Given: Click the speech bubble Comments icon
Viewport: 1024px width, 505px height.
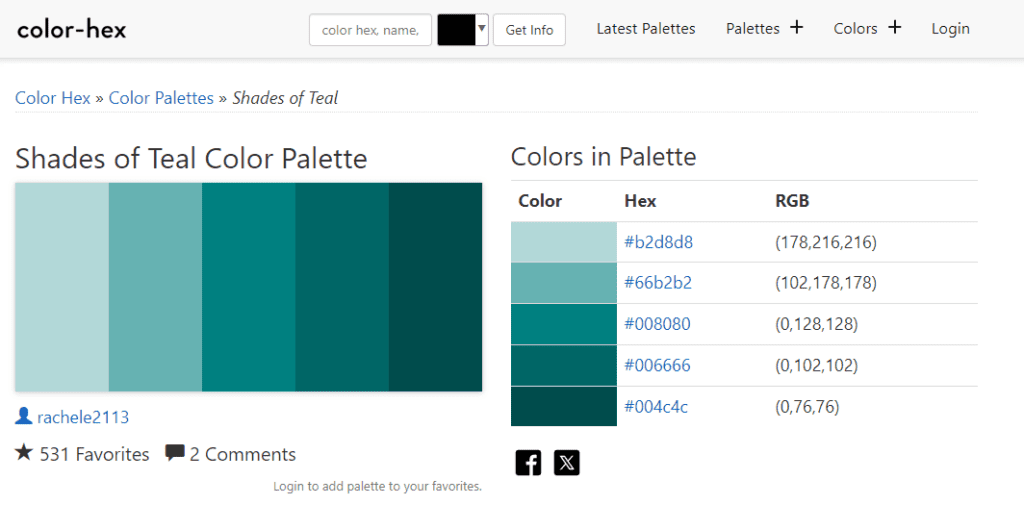Looking at the screenshot, I should [174, 453].
